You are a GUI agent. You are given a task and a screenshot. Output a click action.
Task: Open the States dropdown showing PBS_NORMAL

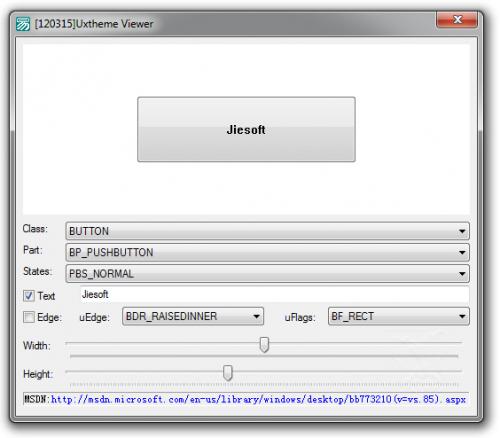pos(267,274)
